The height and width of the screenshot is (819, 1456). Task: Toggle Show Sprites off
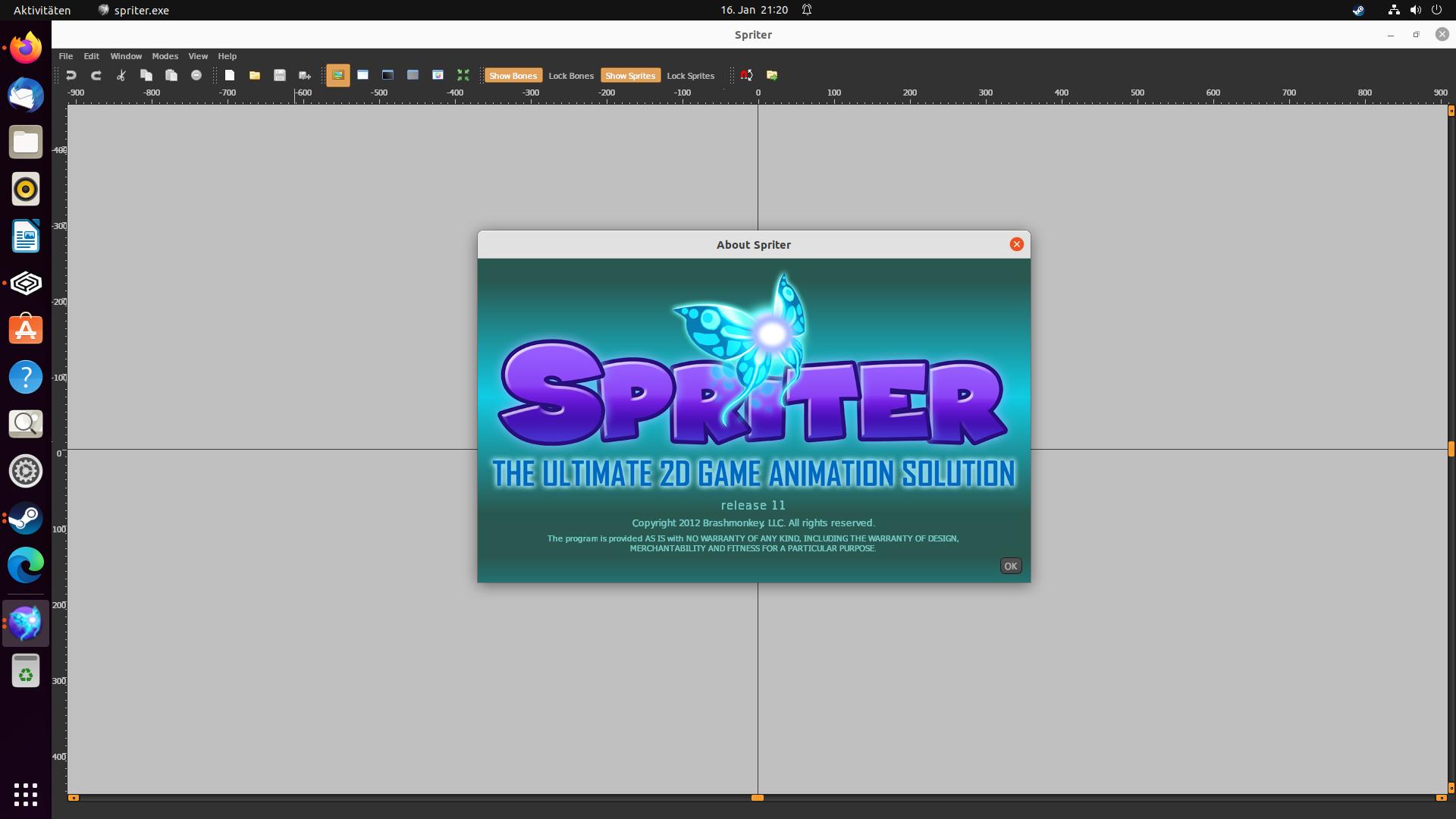coord(630,75)
